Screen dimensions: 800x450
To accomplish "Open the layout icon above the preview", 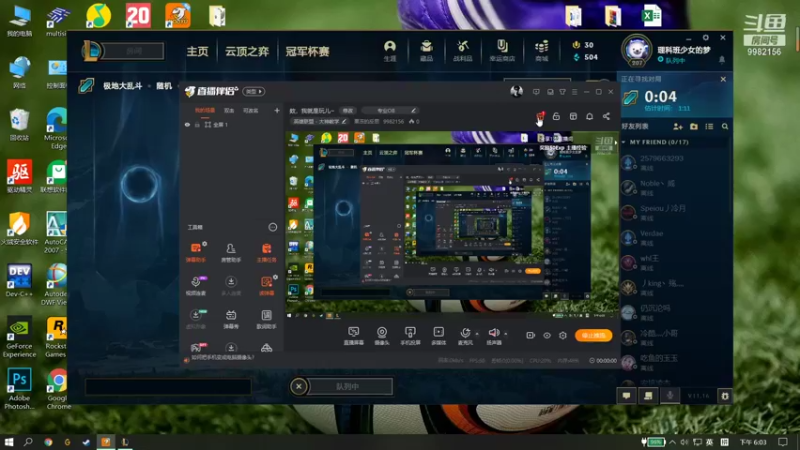I will point(573,116).
